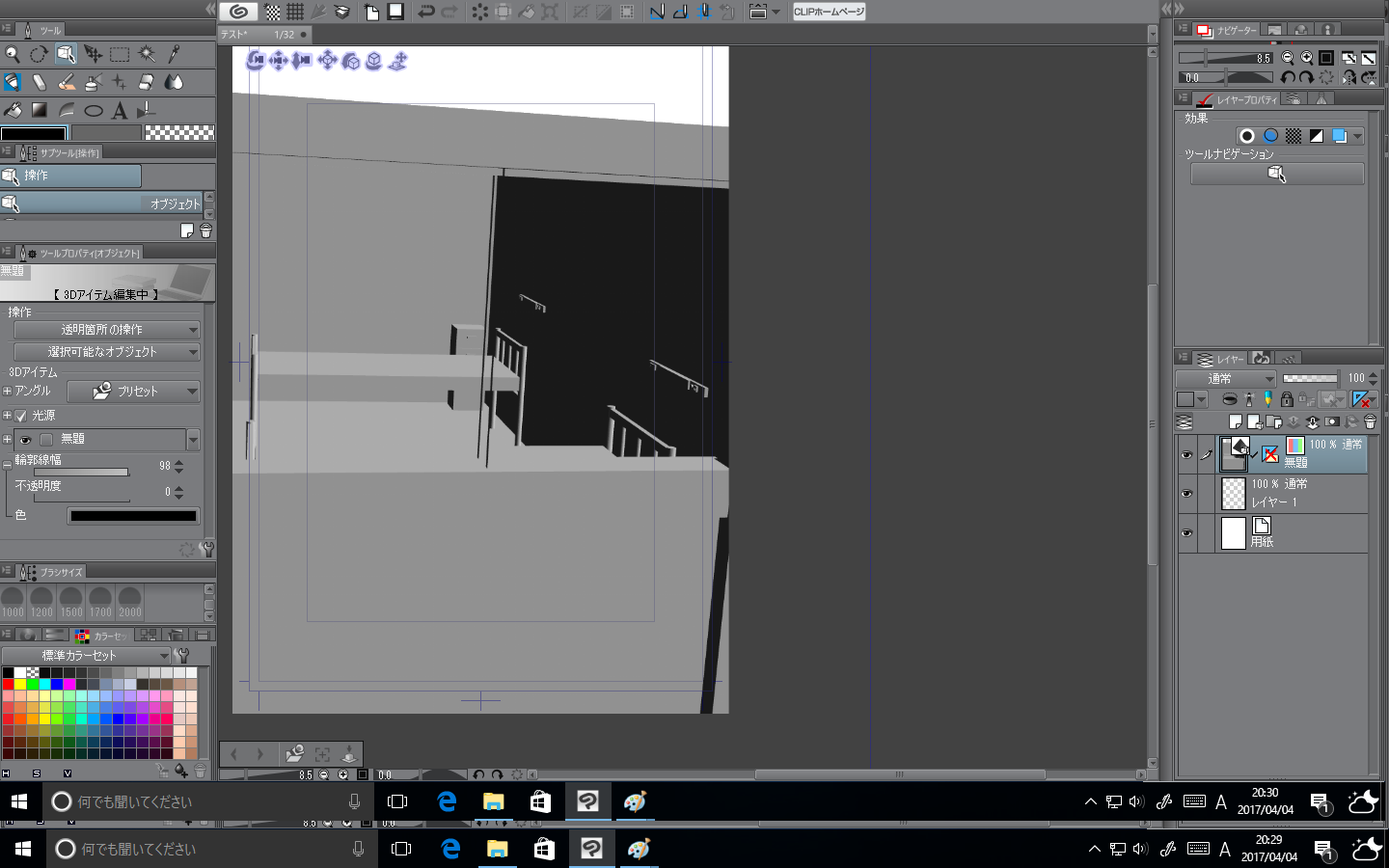Pick the red swatch in color set

(8, 684)
